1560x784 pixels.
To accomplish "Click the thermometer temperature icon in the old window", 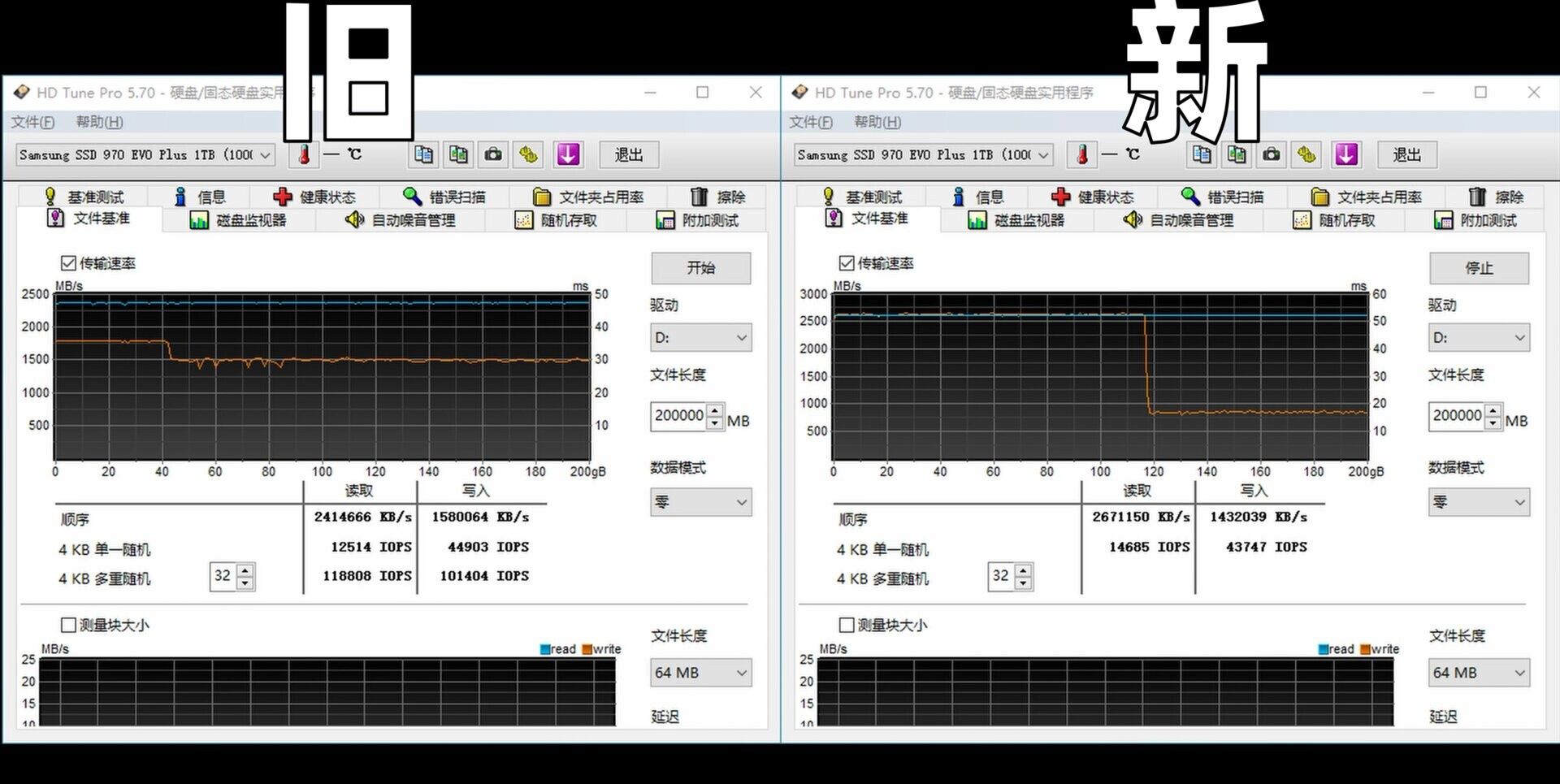I will 303,154.
